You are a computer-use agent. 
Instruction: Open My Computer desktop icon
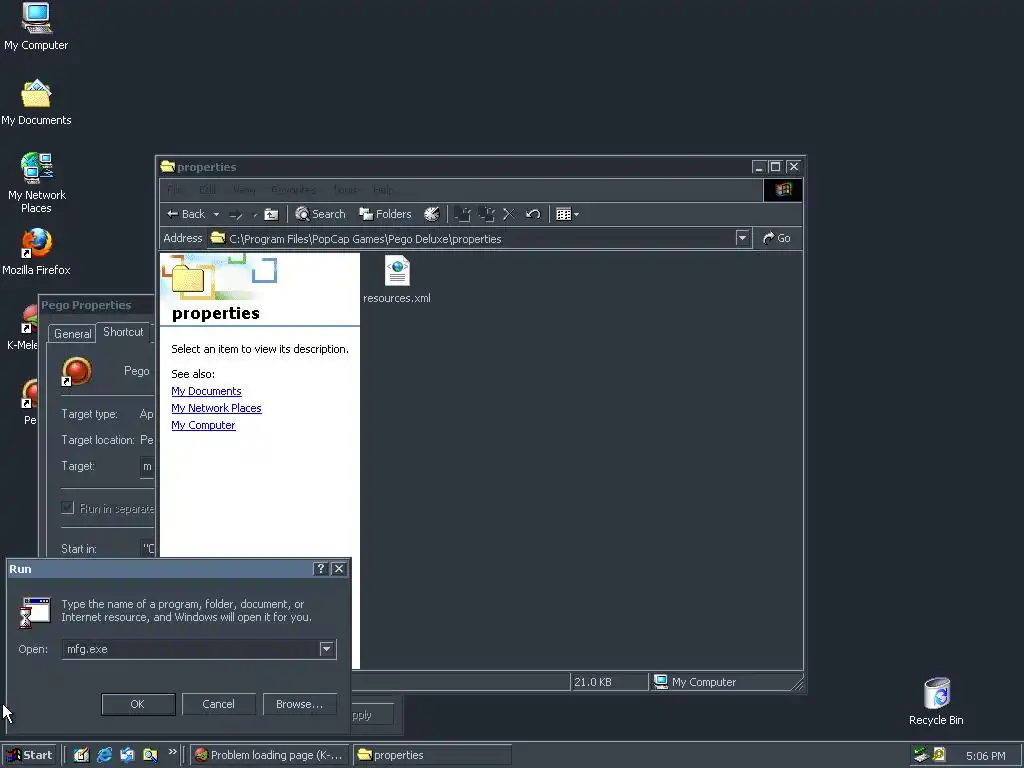tap(36, 27)
